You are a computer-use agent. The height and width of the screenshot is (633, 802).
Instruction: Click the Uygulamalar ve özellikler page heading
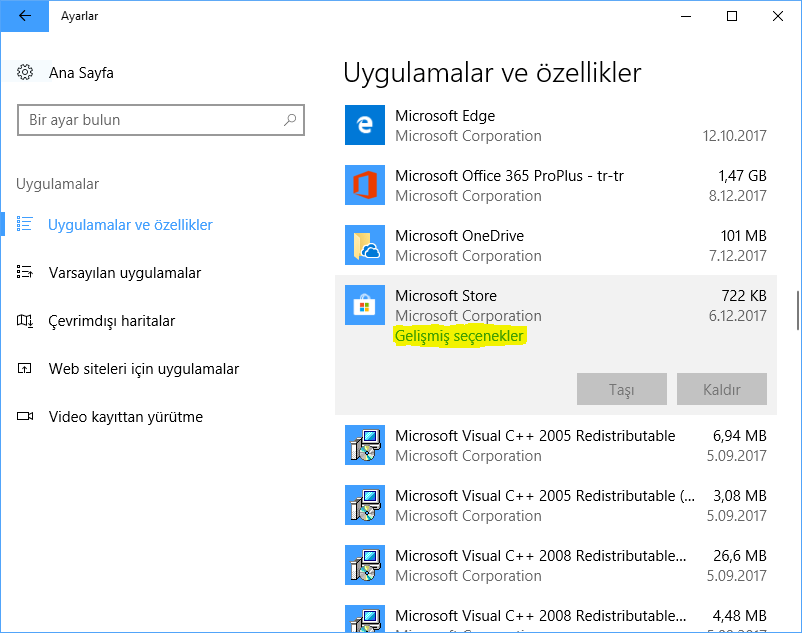click(x=492, y=73)
